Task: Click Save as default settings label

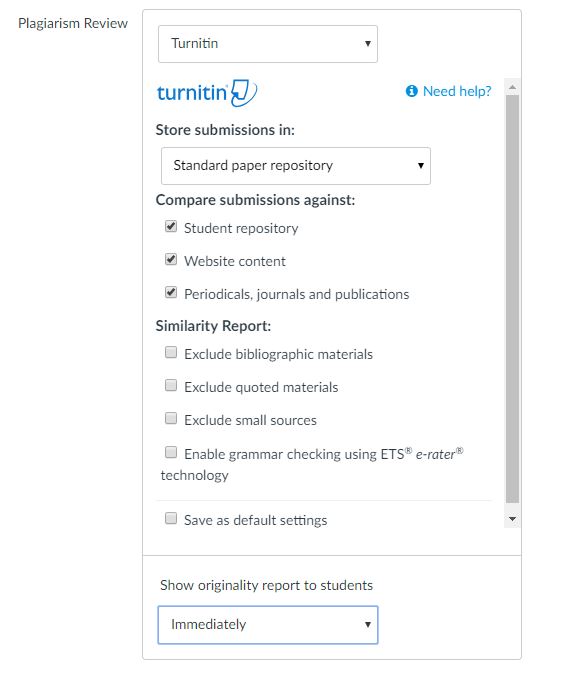Action: pos(255,520)
